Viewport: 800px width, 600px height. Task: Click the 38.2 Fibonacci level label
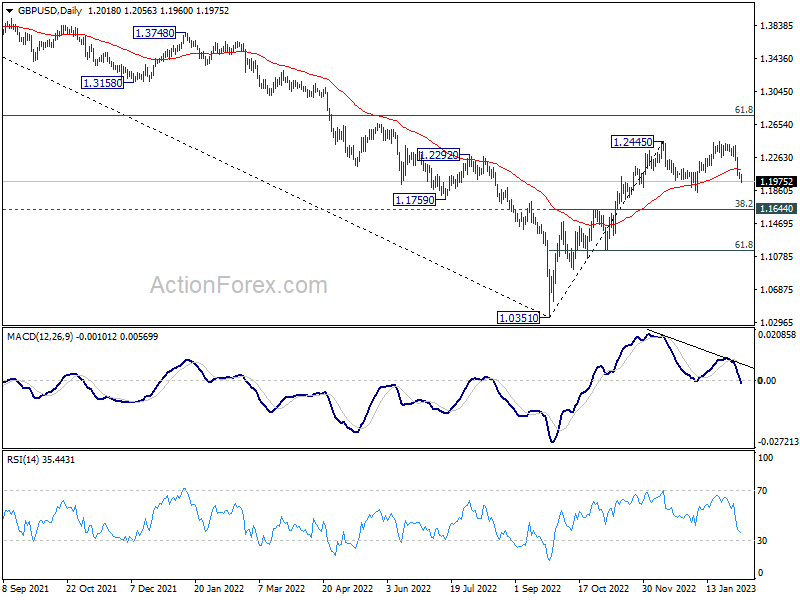(743, 203)
